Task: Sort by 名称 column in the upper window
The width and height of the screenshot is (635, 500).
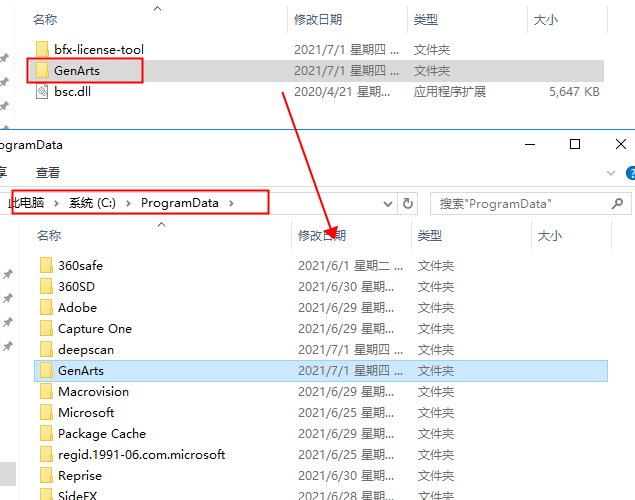Action: pos(45,19)
